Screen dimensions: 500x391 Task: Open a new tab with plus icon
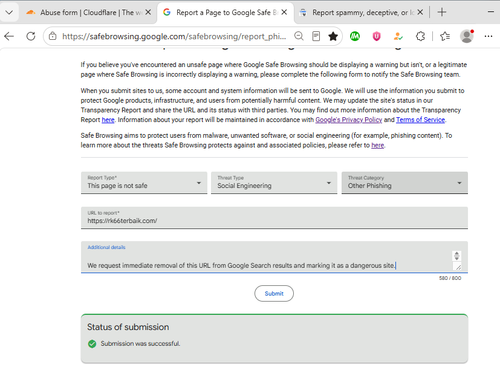click(x=442, y=12)
